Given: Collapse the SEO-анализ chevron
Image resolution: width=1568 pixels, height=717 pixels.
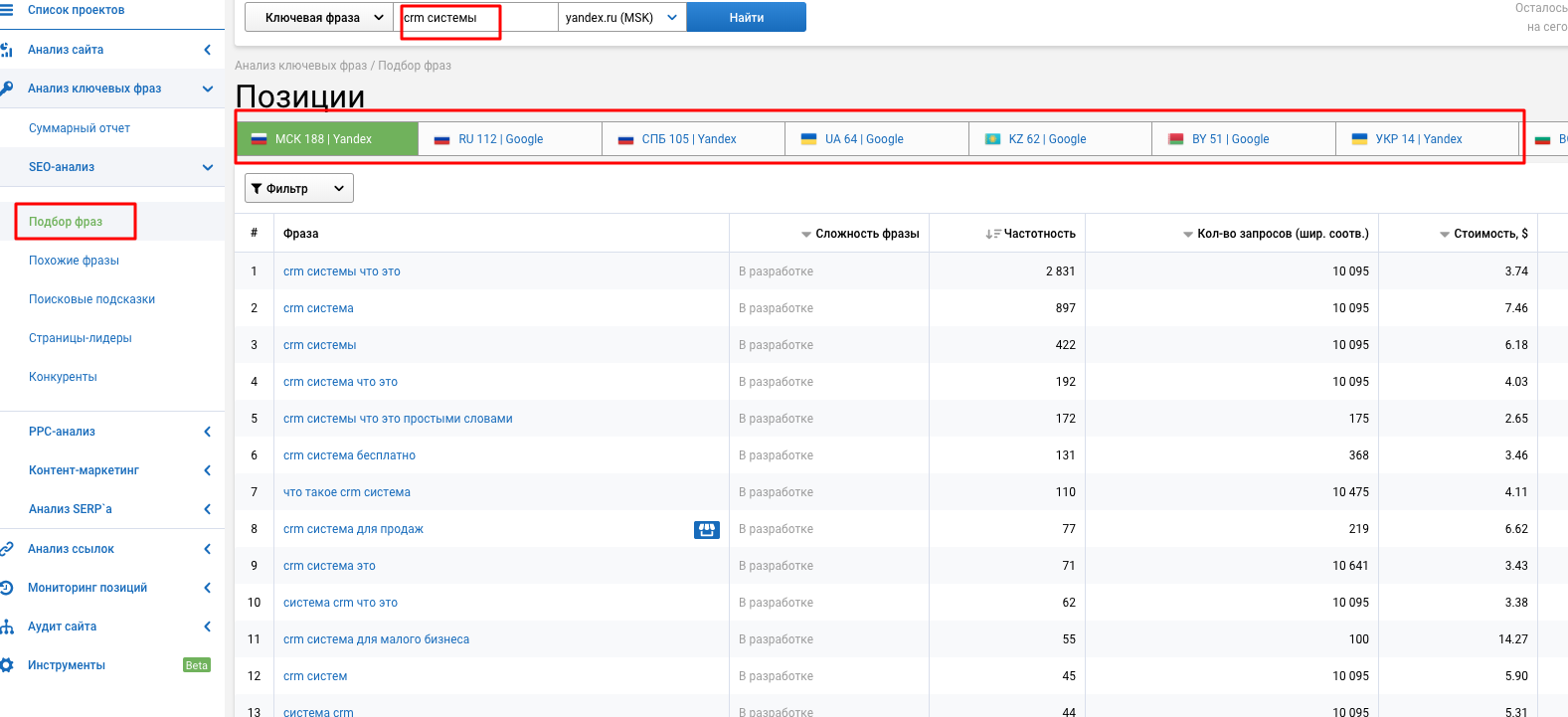Looking at the screenshot, I should [208, 167].
